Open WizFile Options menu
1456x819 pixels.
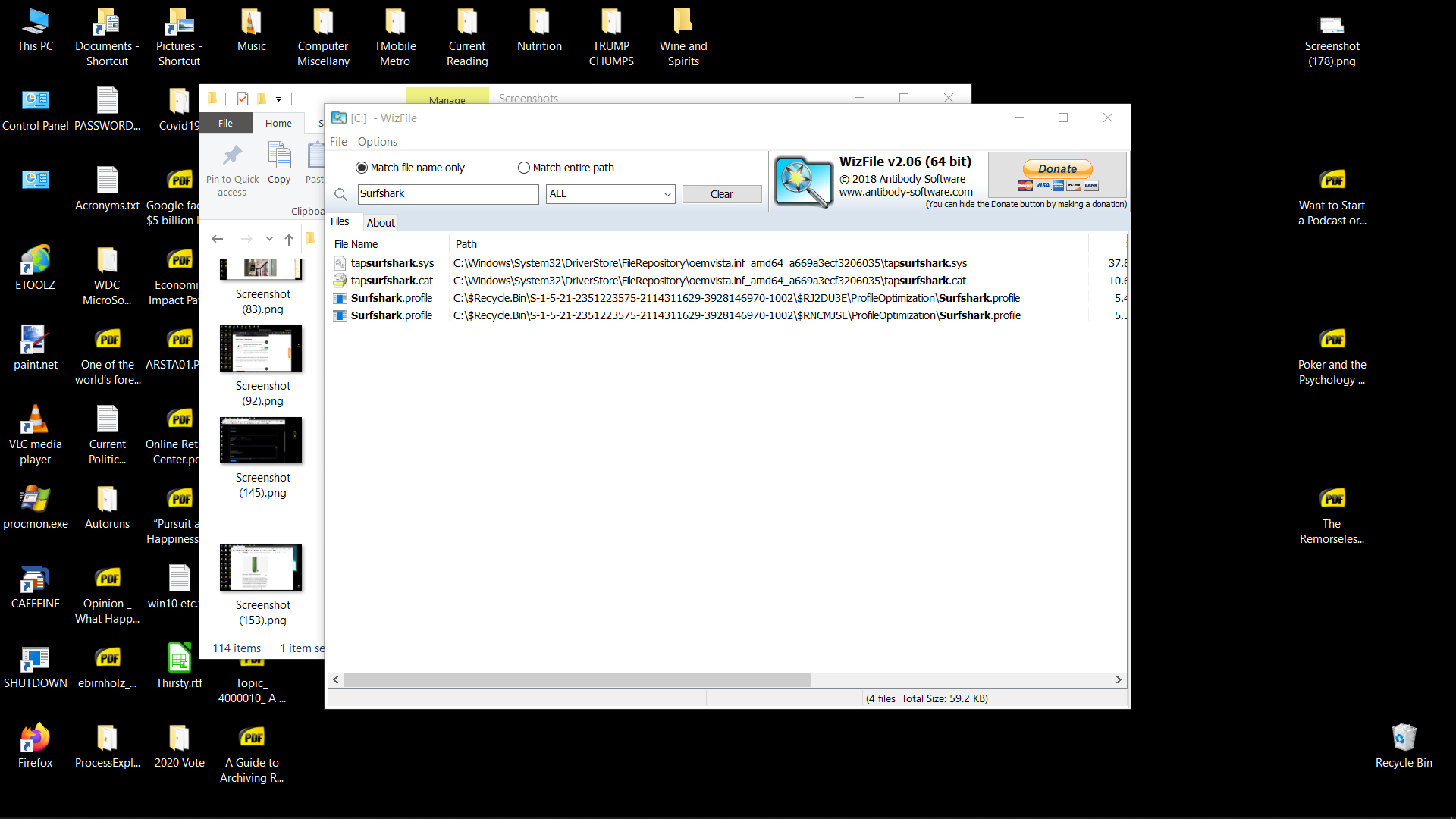pyautogui.click(x=378, y=142)
